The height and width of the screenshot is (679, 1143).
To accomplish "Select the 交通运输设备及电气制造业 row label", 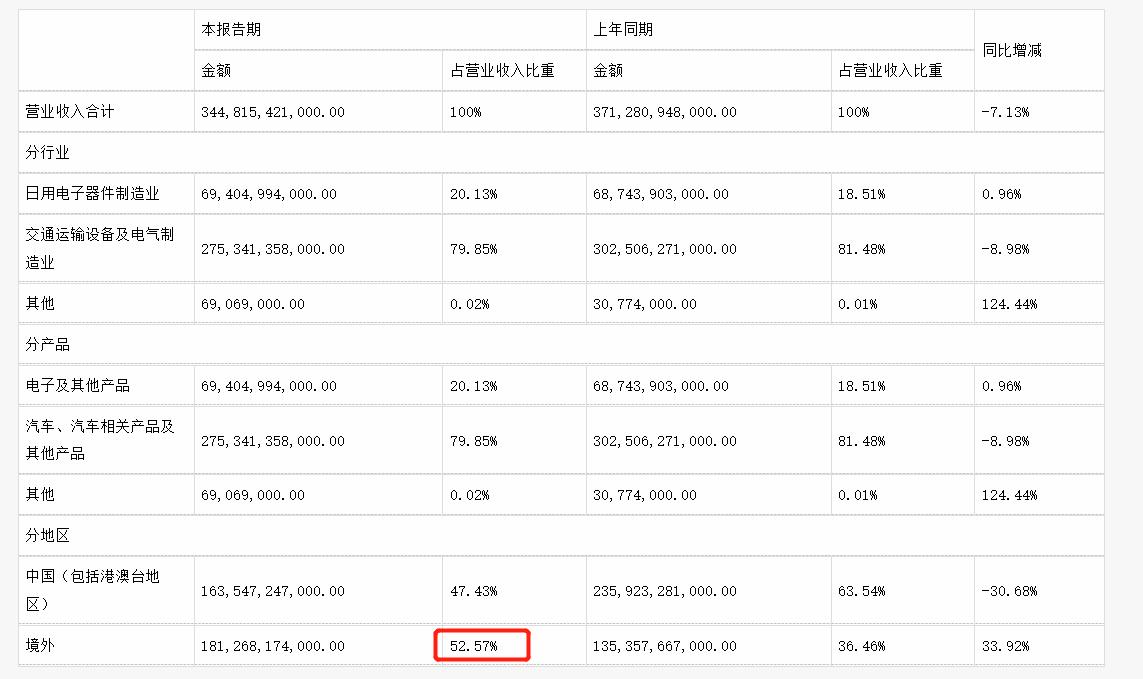I will click(x=99, y=248).
